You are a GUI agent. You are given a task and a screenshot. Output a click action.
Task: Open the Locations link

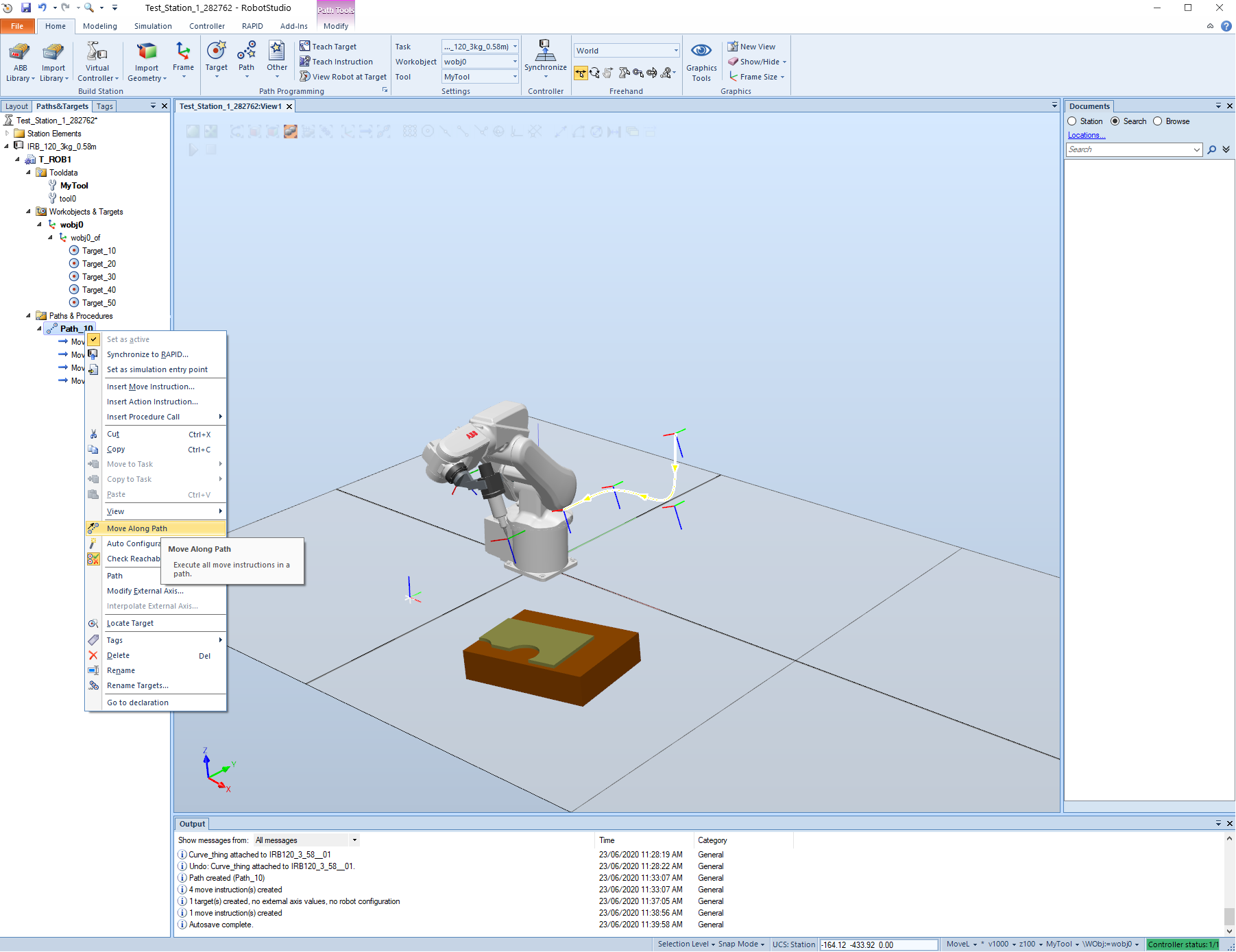coord(1086,135)
